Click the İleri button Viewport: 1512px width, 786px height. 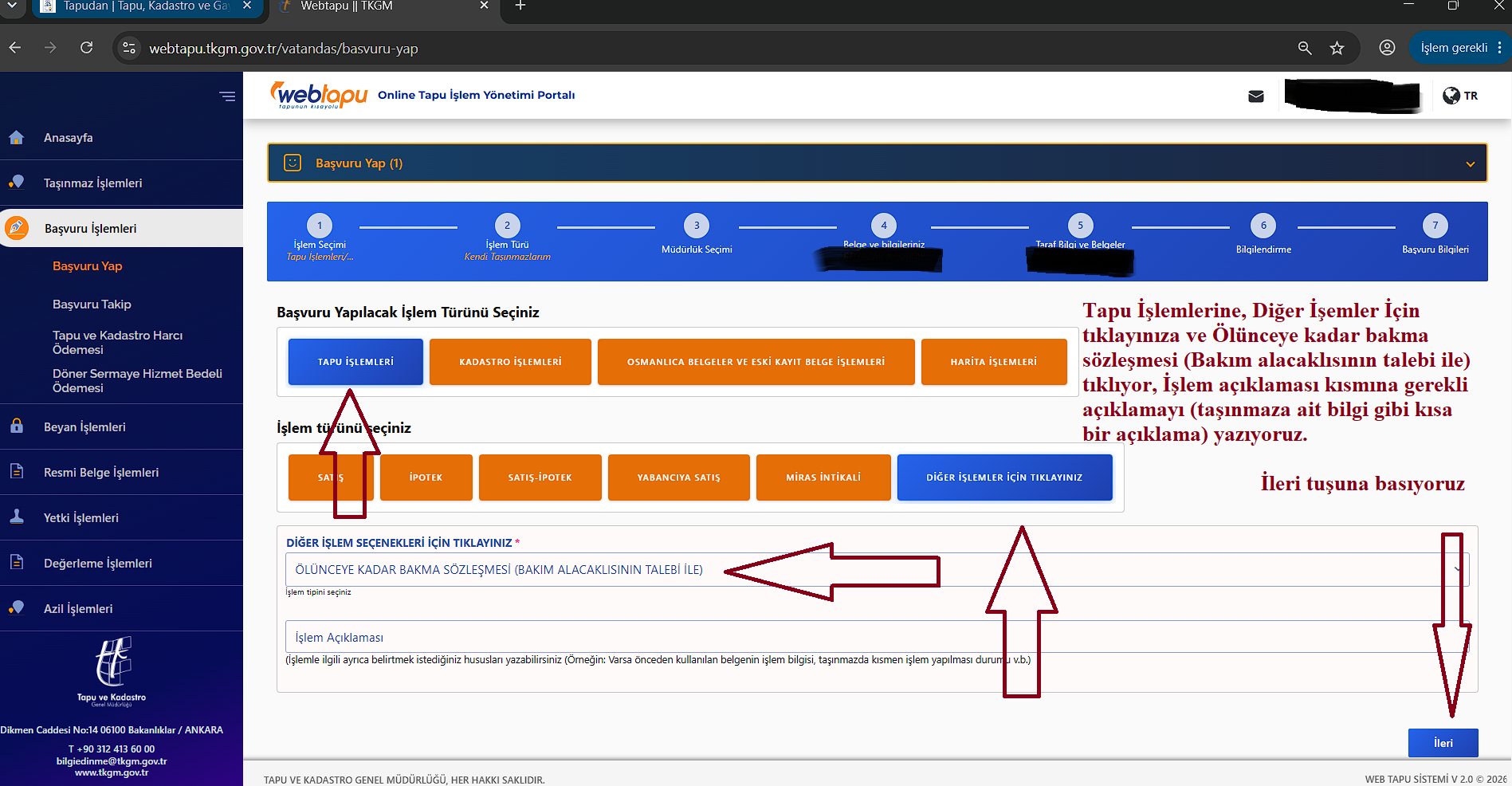click(x=1443, y=743)
